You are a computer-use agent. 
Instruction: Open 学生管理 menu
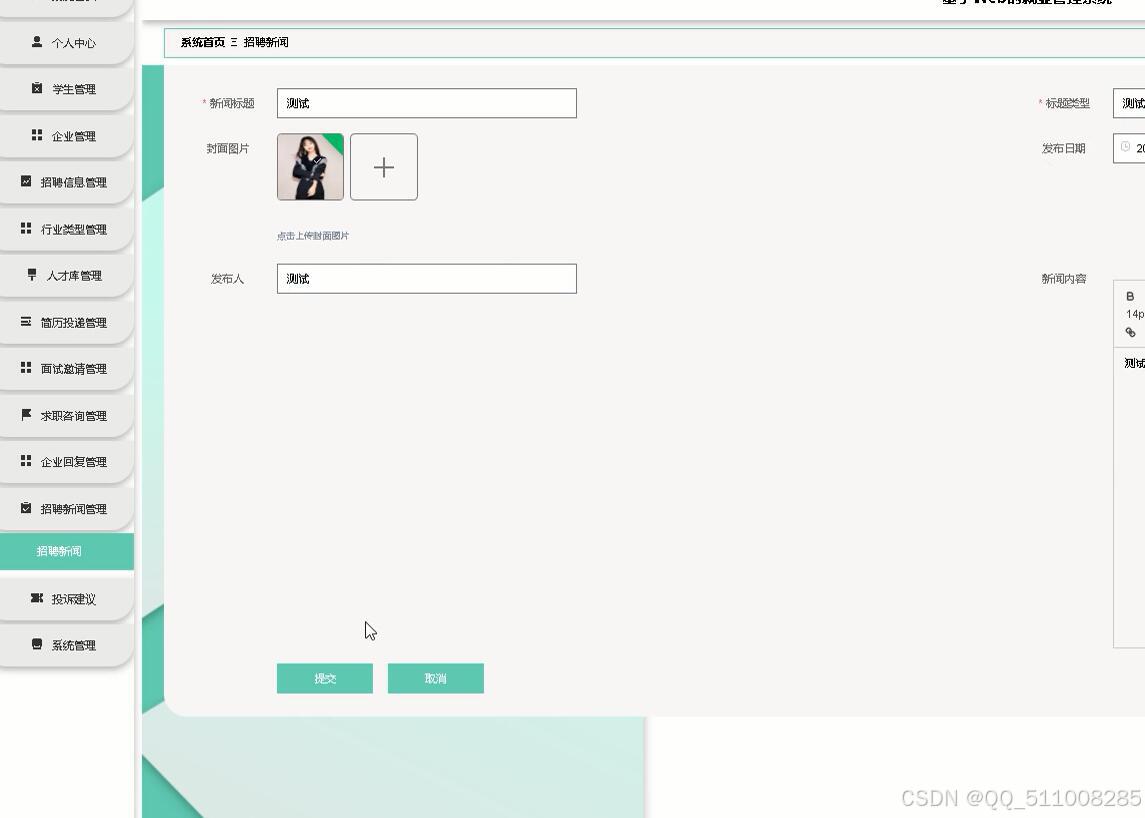66,89
